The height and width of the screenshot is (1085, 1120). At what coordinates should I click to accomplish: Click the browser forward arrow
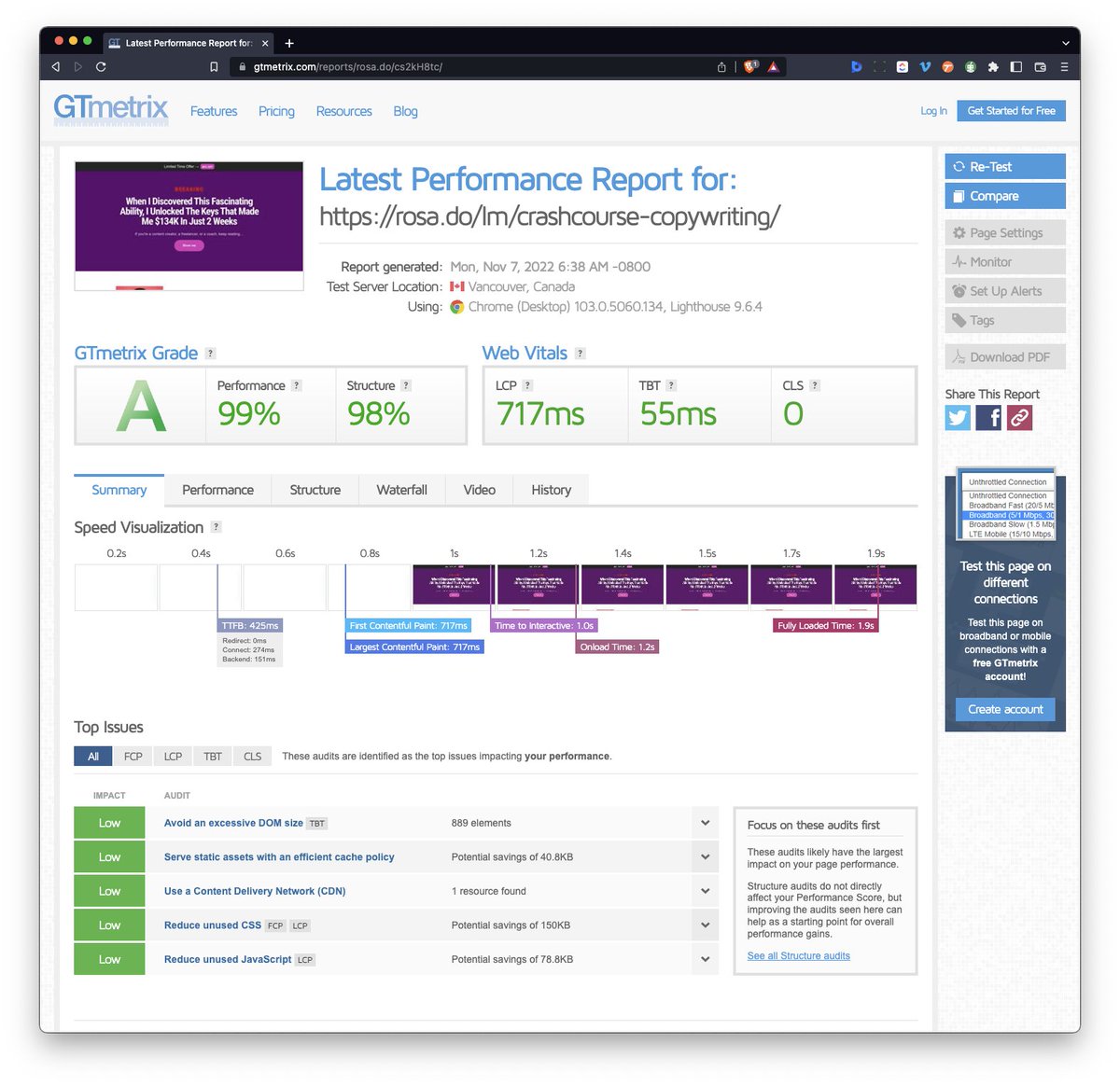(78, 67)
